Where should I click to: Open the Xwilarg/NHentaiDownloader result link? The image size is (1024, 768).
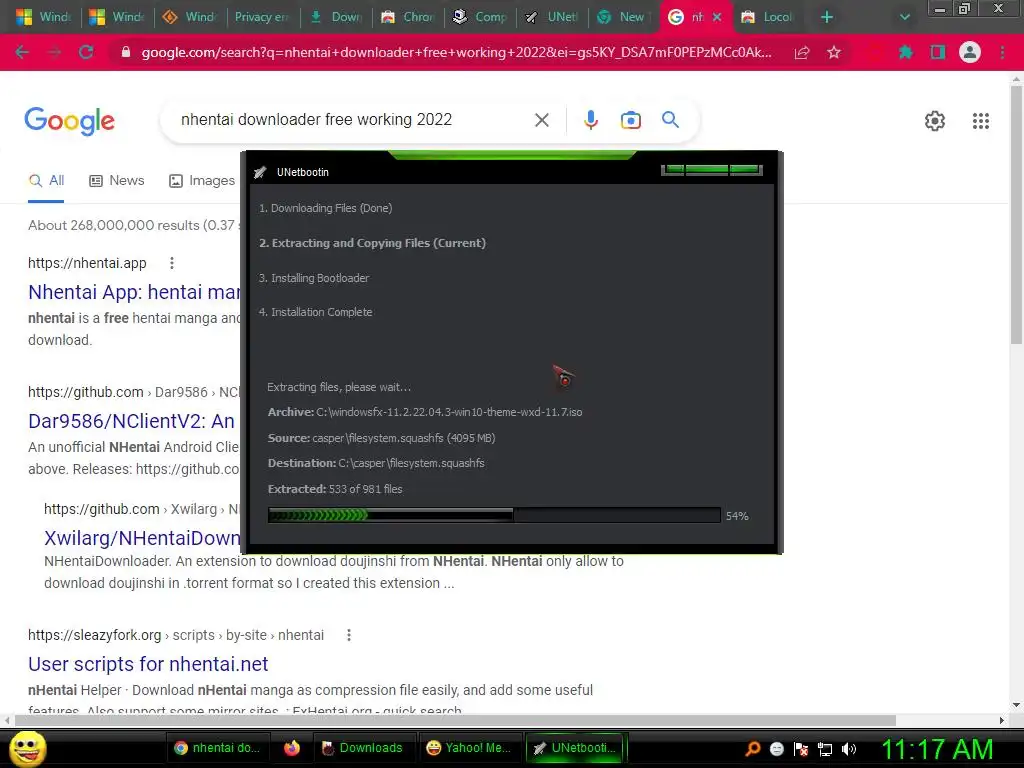coord(142,538)
